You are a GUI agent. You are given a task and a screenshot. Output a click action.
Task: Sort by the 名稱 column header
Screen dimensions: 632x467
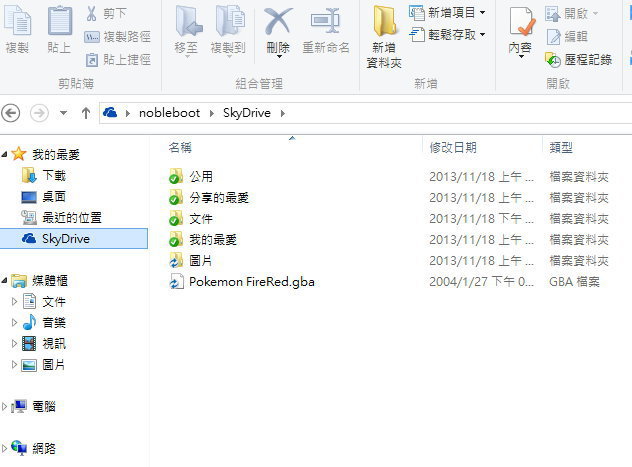pyautogui.click(x=180, y=148)
